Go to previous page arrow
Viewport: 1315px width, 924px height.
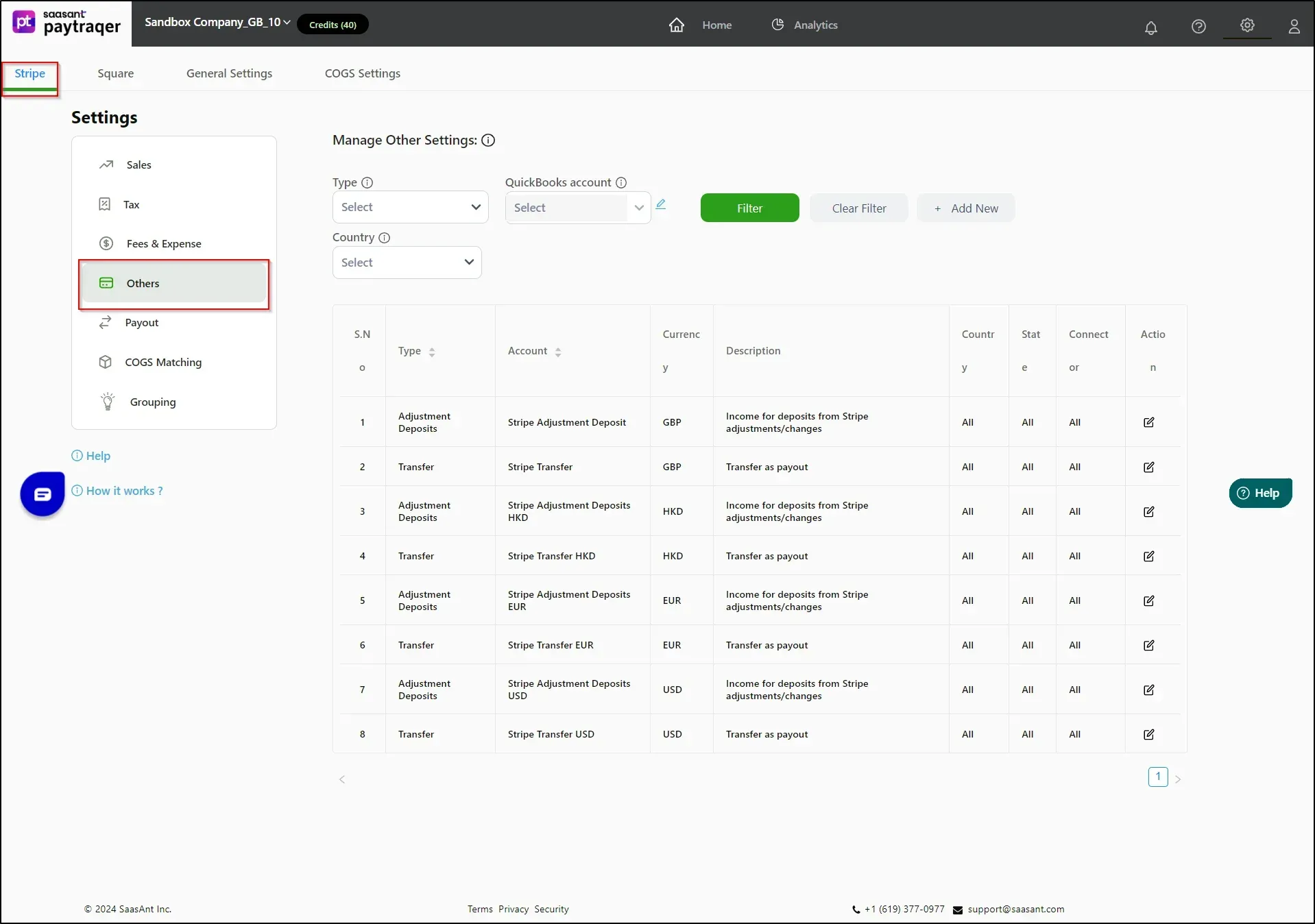coord(342,779)
